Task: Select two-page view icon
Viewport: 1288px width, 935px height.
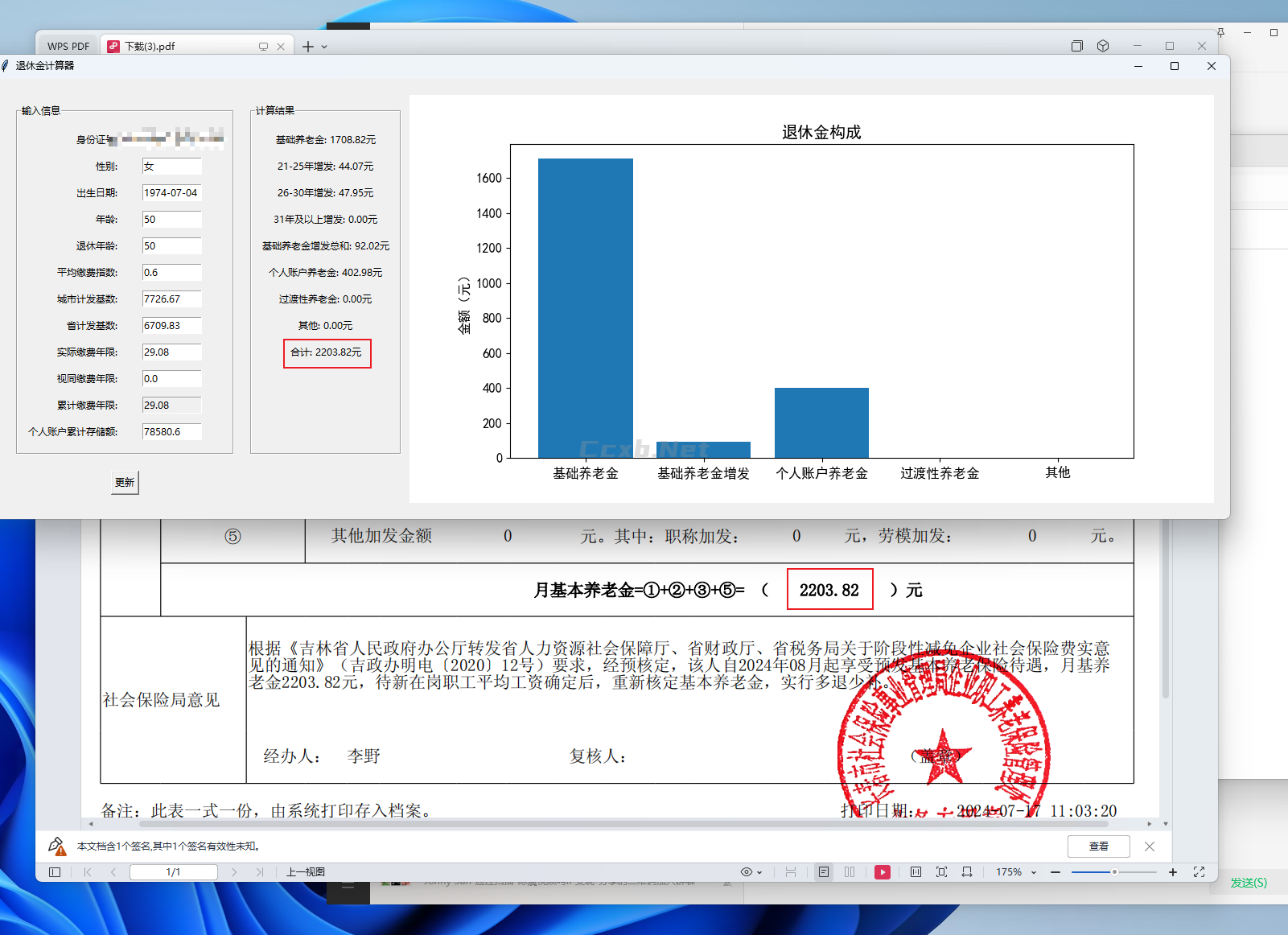Action: tap(850, 872)
